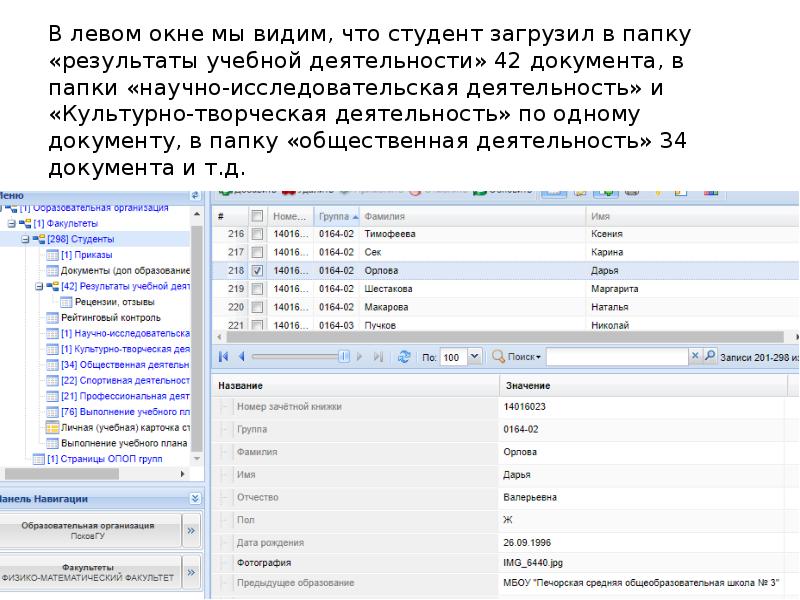800x600 pixels.
Task: Select Выполнение учебного плана at tree bottom
Action: [124, 443]
